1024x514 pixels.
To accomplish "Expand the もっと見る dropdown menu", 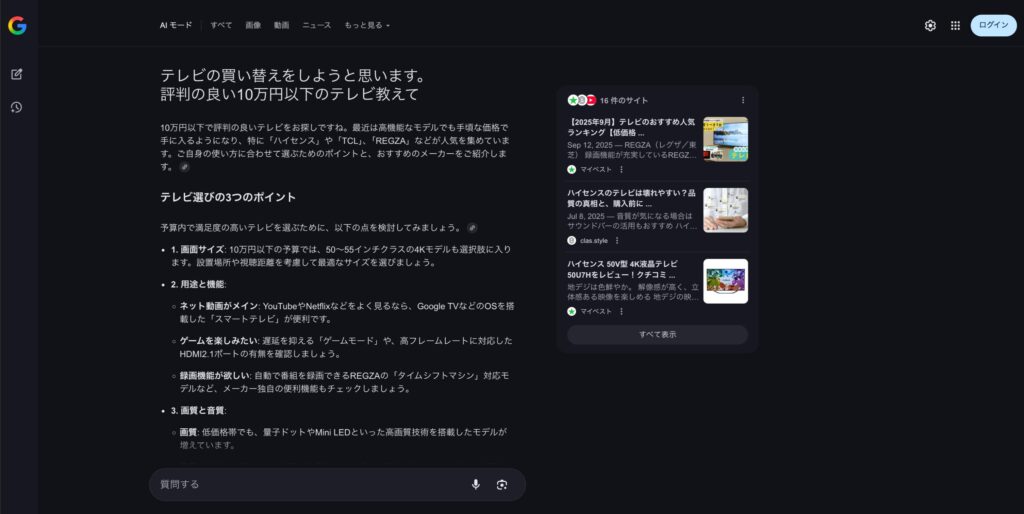I will tap(367, 25).
